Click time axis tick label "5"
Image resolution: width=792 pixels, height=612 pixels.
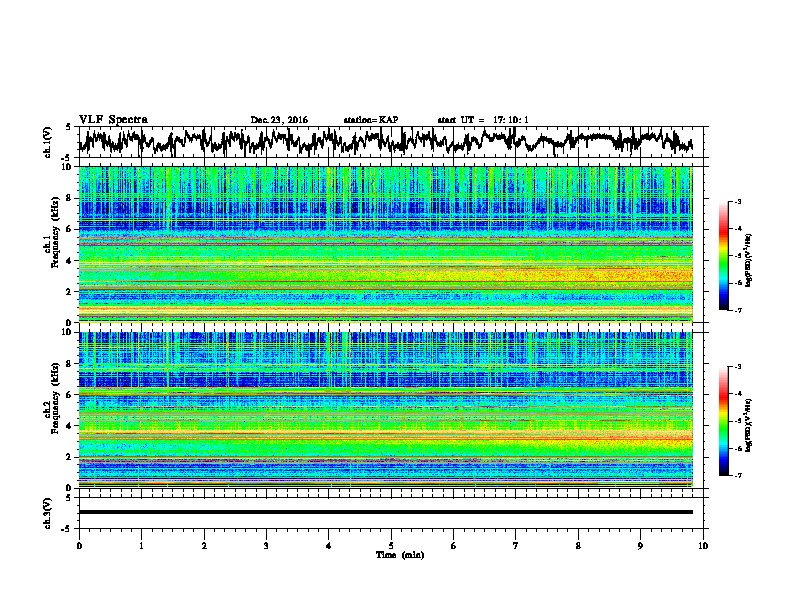click(x=391, y=545)
